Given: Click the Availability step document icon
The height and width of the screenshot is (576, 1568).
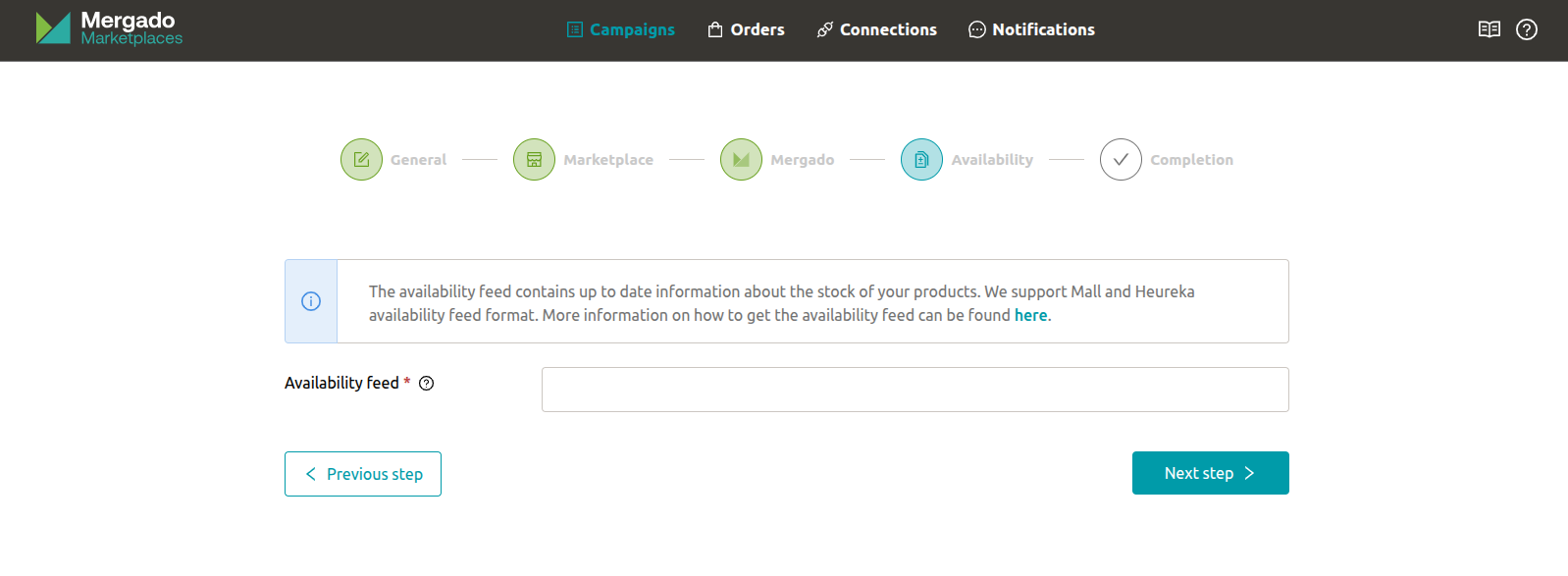Looking at the screenshot, I should point(921,160).
